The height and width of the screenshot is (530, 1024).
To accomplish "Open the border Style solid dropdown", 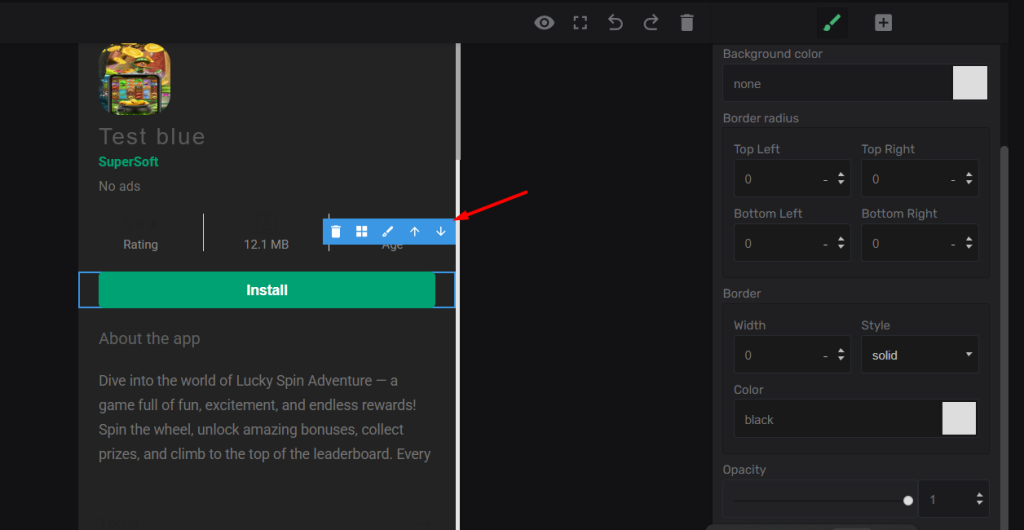I will pos(919,355).
